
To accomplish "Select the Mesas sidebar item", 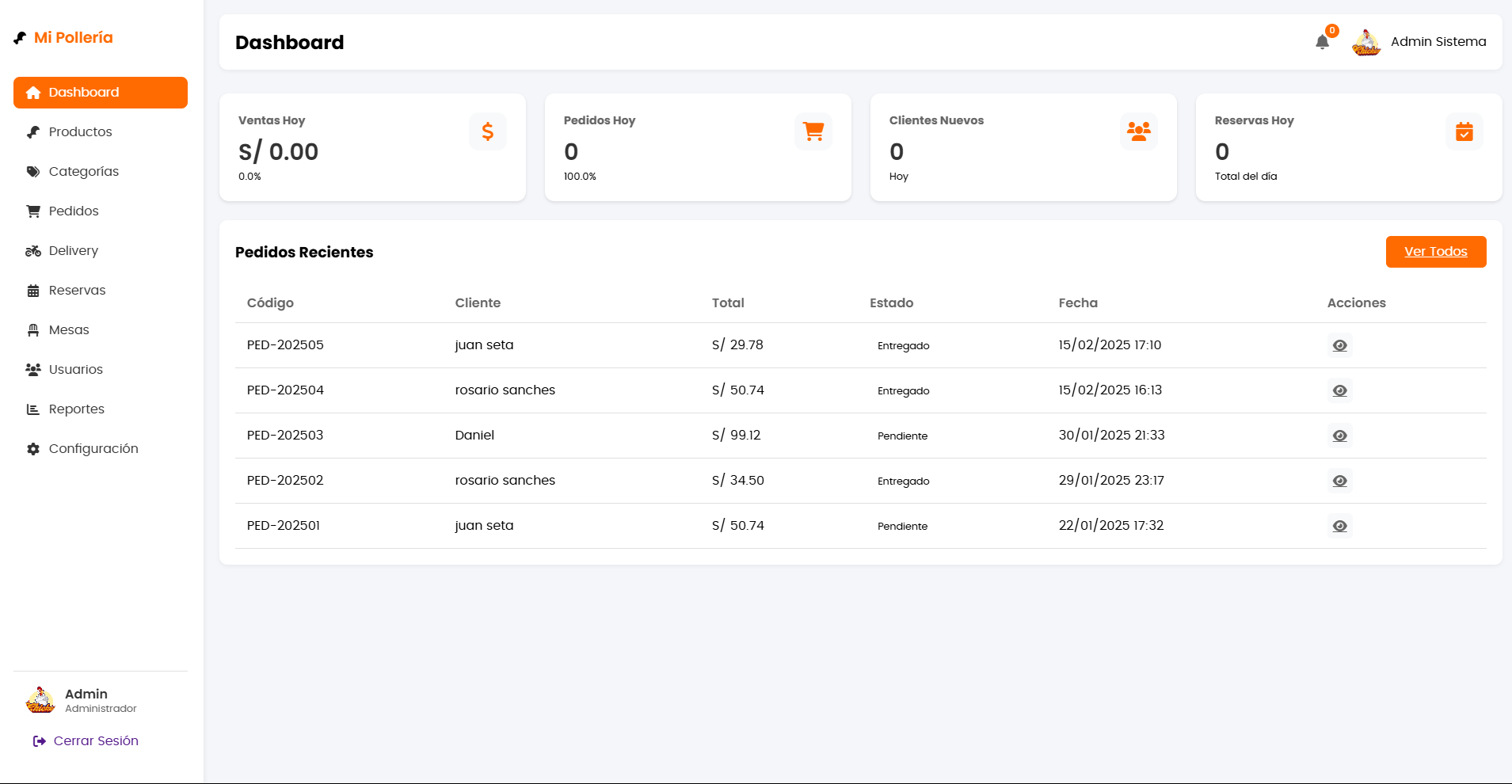I will coord(69,330).
